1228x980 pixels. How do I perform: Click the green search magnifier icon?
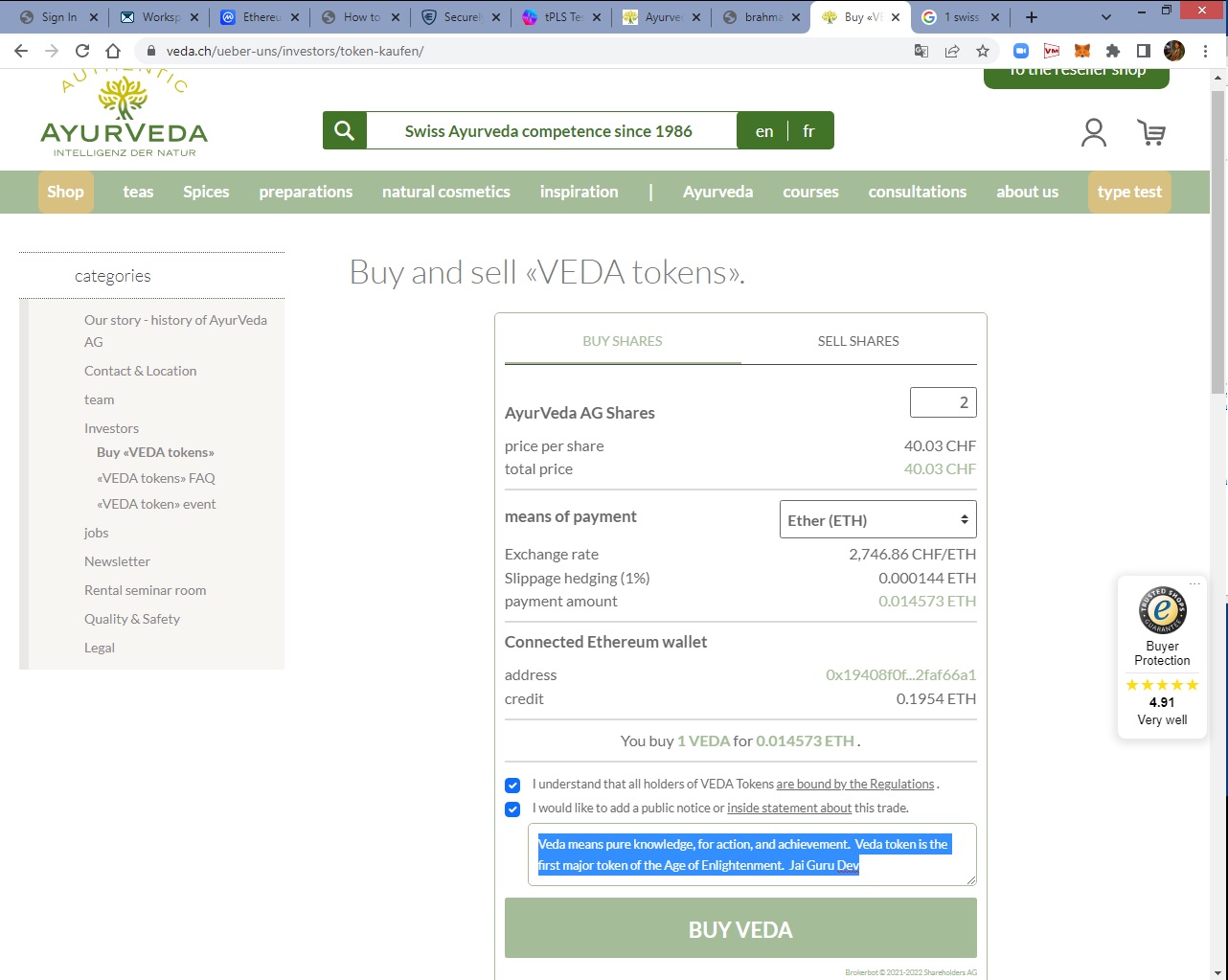pyautogui.click(x=345, y=130)
